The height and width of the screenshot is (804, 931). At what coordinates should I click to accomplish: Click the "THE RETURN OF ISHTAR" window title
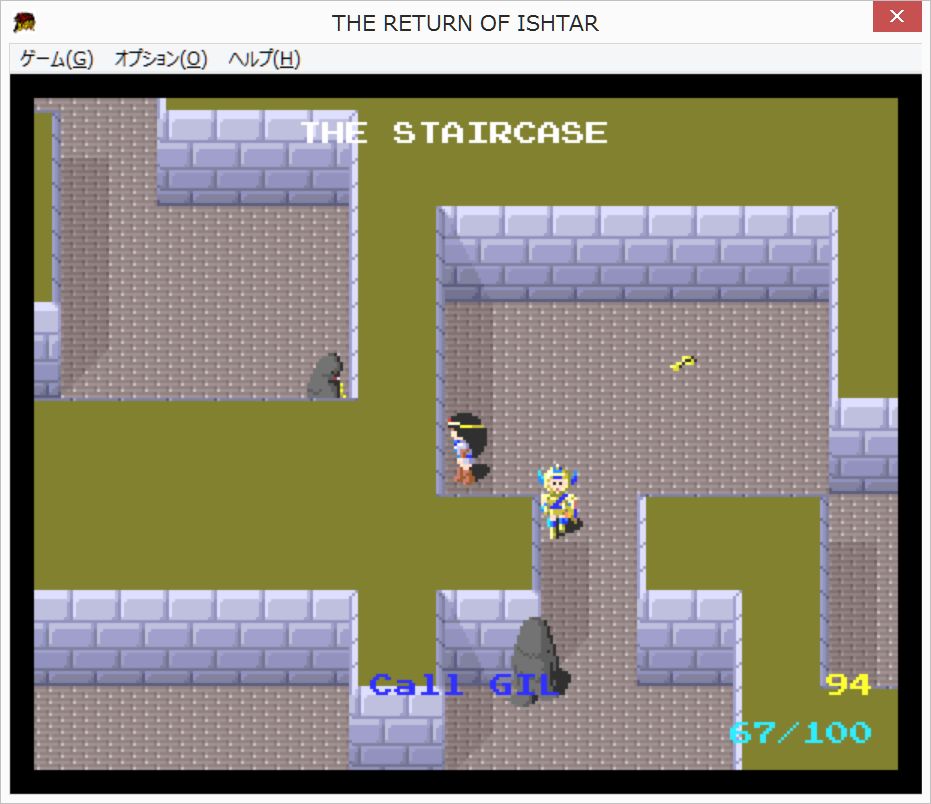click(465, 23)
